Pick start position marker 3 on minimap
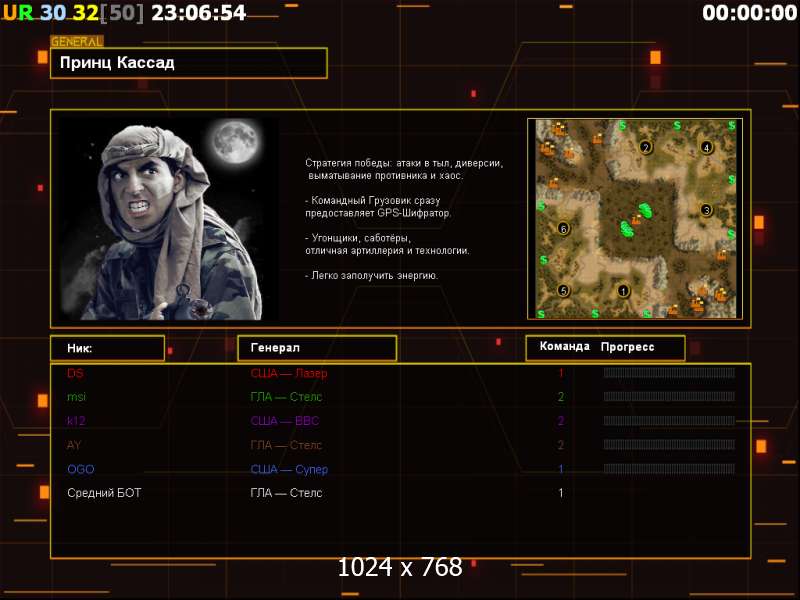Screen dimensions: 800x600 [707, 210]
